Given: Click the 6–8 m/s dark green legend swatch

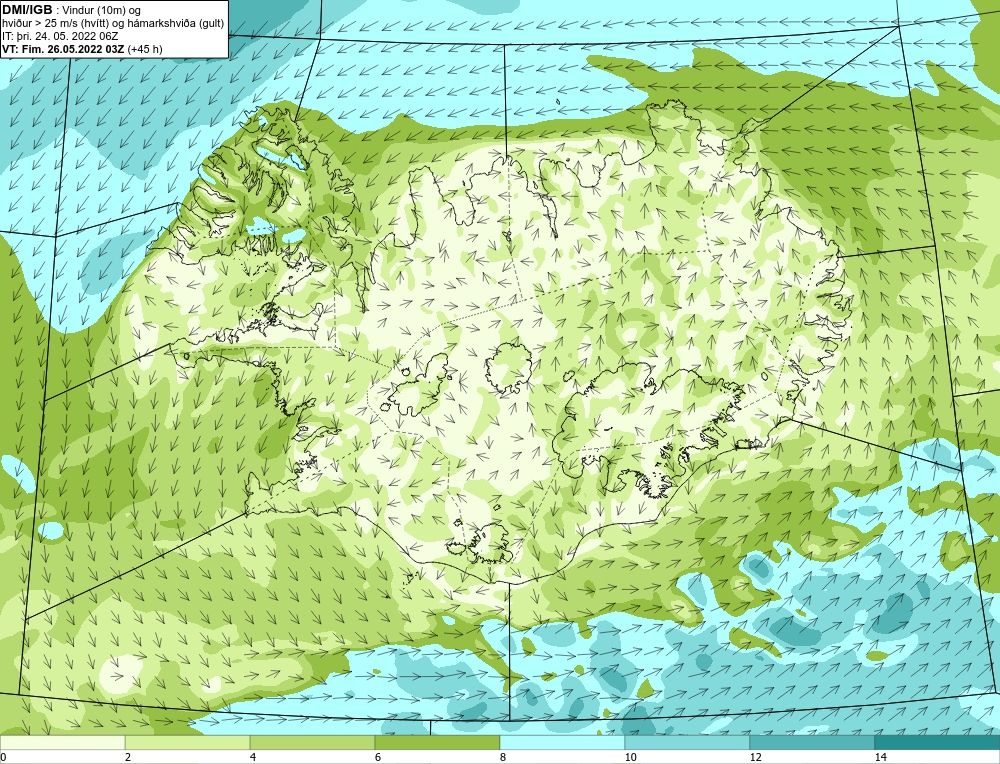Looking at the screenshot, I should [x=438, y=742].
